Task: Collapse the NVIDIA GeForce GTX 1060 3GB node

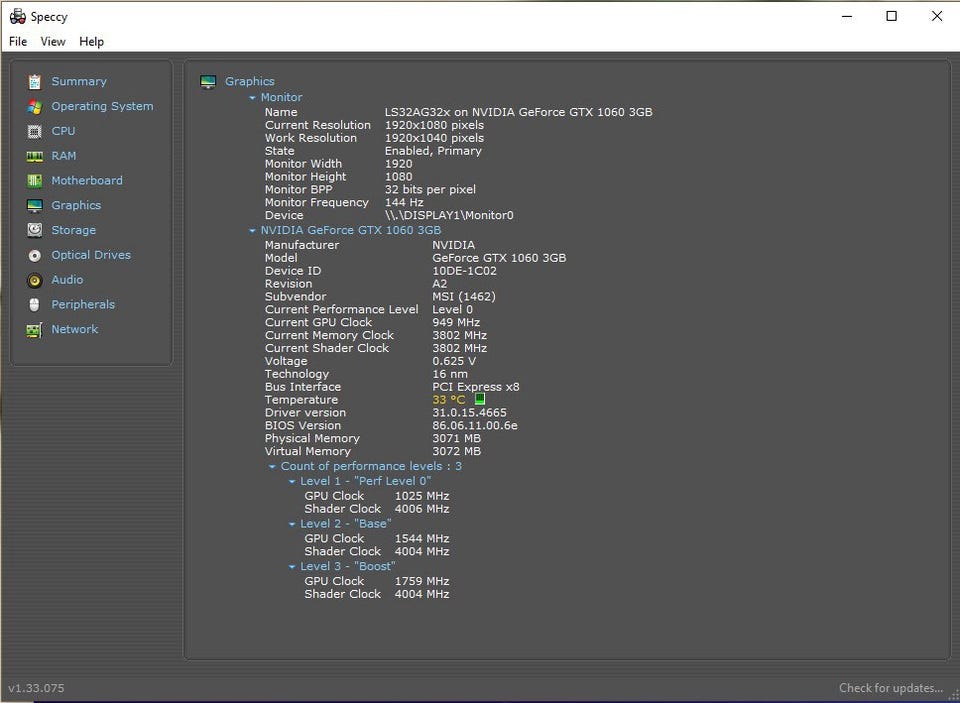Action: pos(252,230)
